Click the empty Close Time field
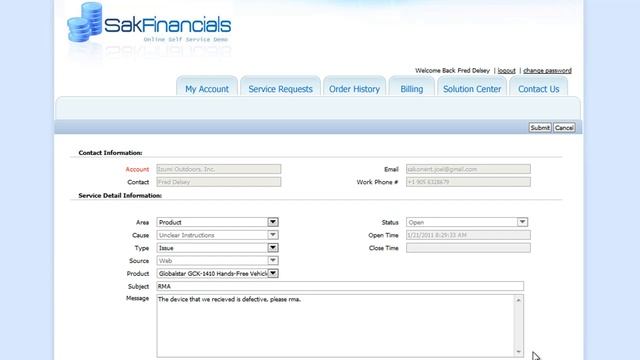 [x=468, y=248]
